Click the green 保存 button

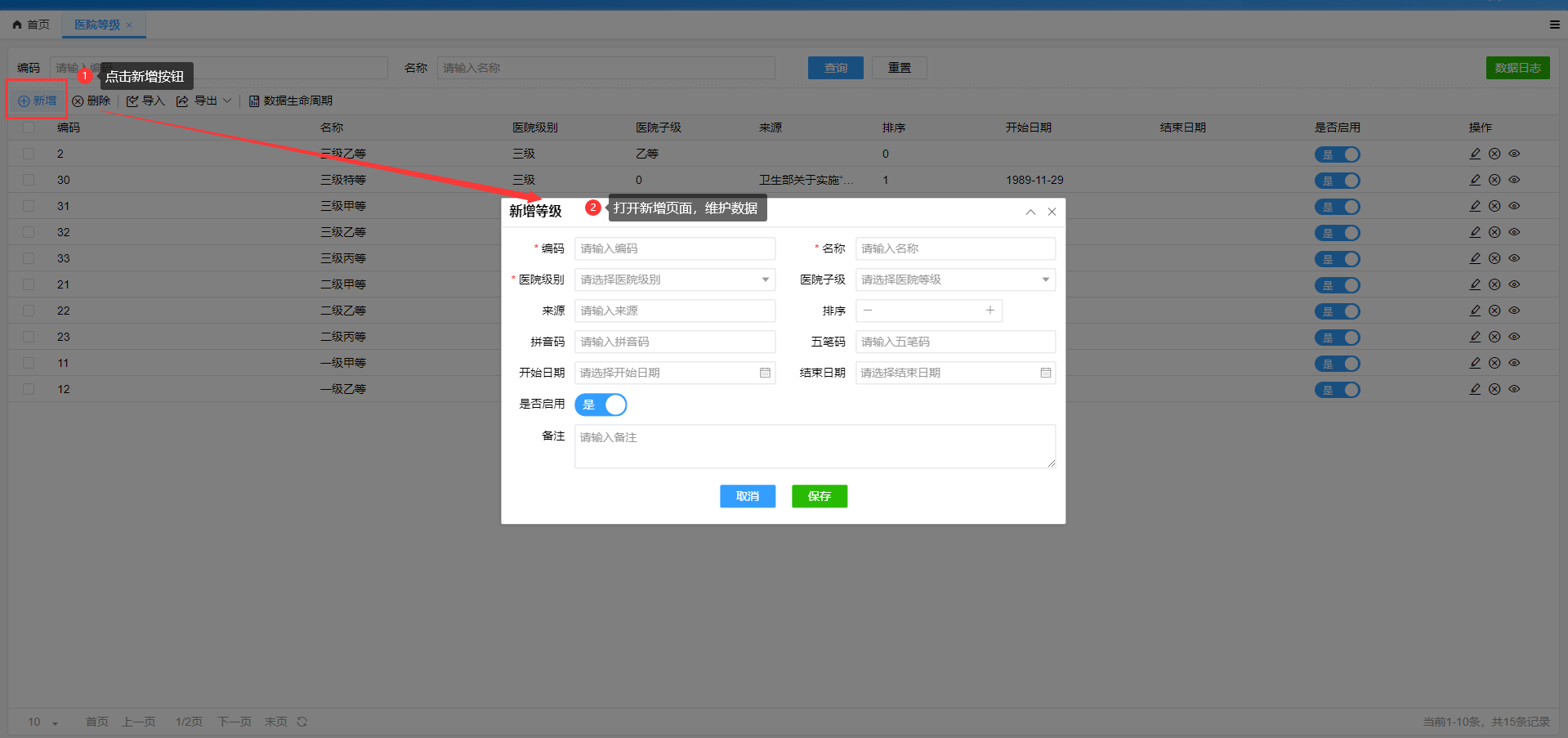click(819, 496)
